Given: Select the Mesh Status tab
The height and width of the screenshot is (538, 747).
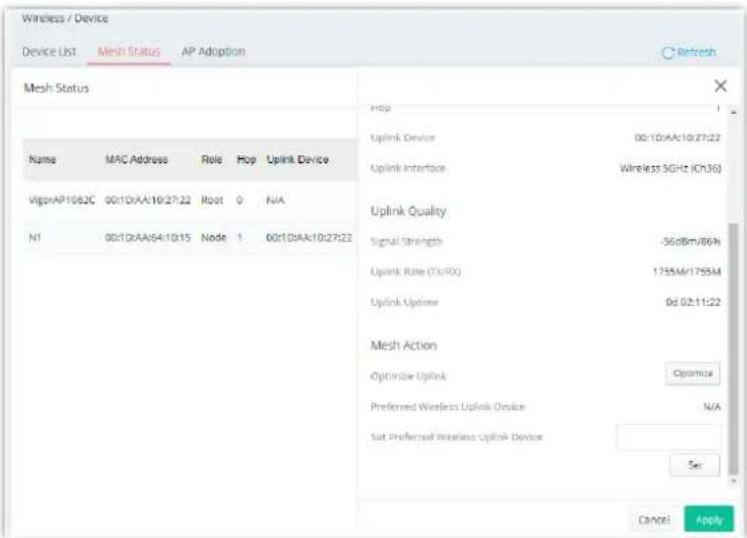Looking at the screenshot, I should pyautogui.click(x=129, y=51).
